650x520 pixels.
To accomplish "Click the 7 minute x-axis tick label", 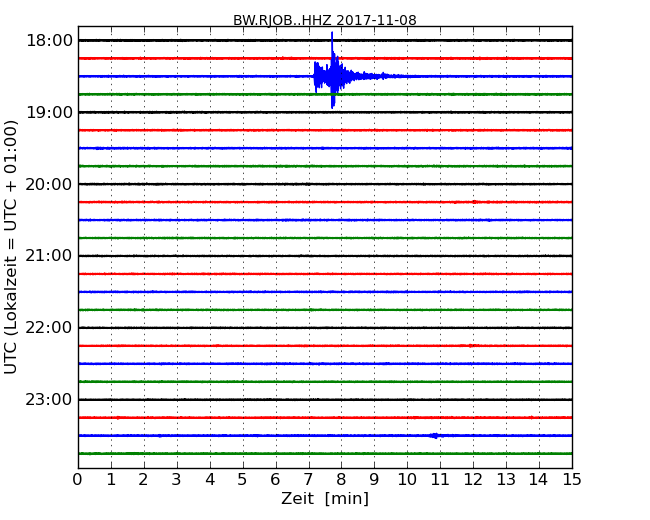I will coord(308,479).
